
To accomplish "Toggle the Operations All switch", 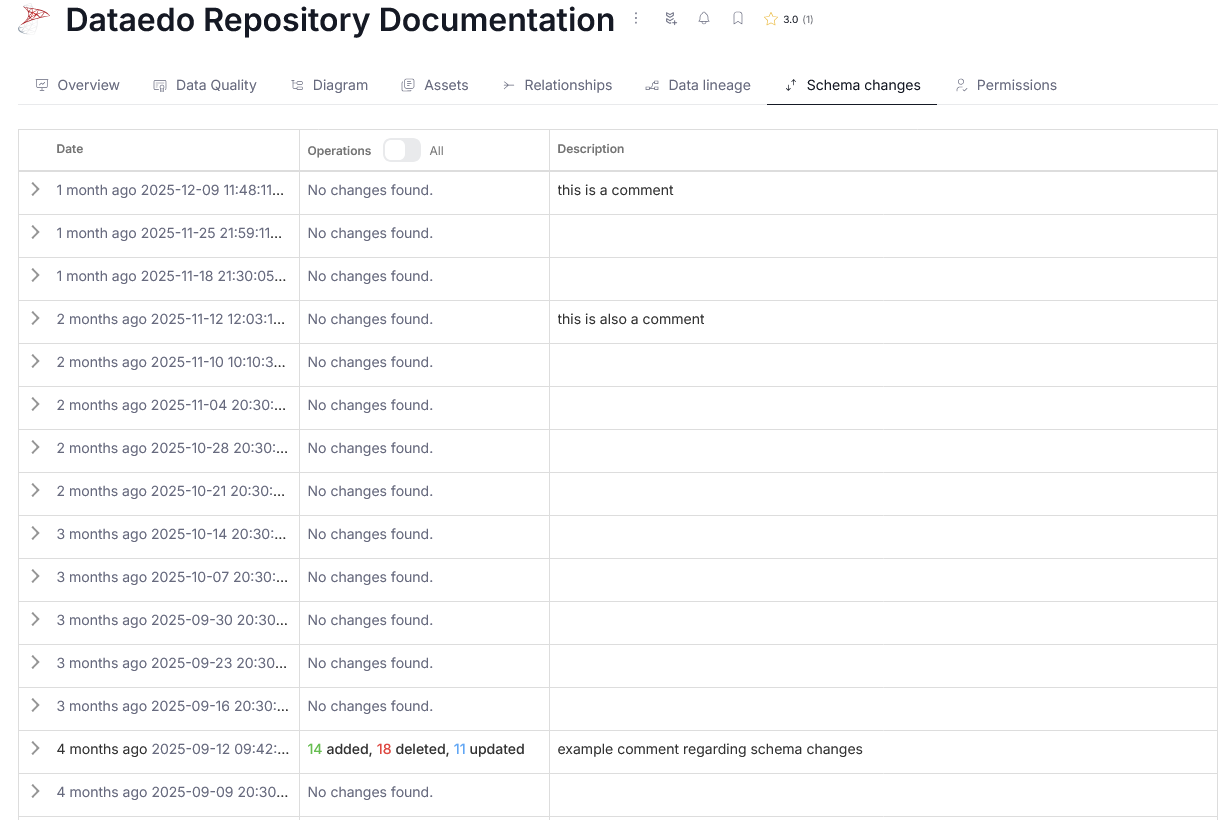I will pos(402,150).
